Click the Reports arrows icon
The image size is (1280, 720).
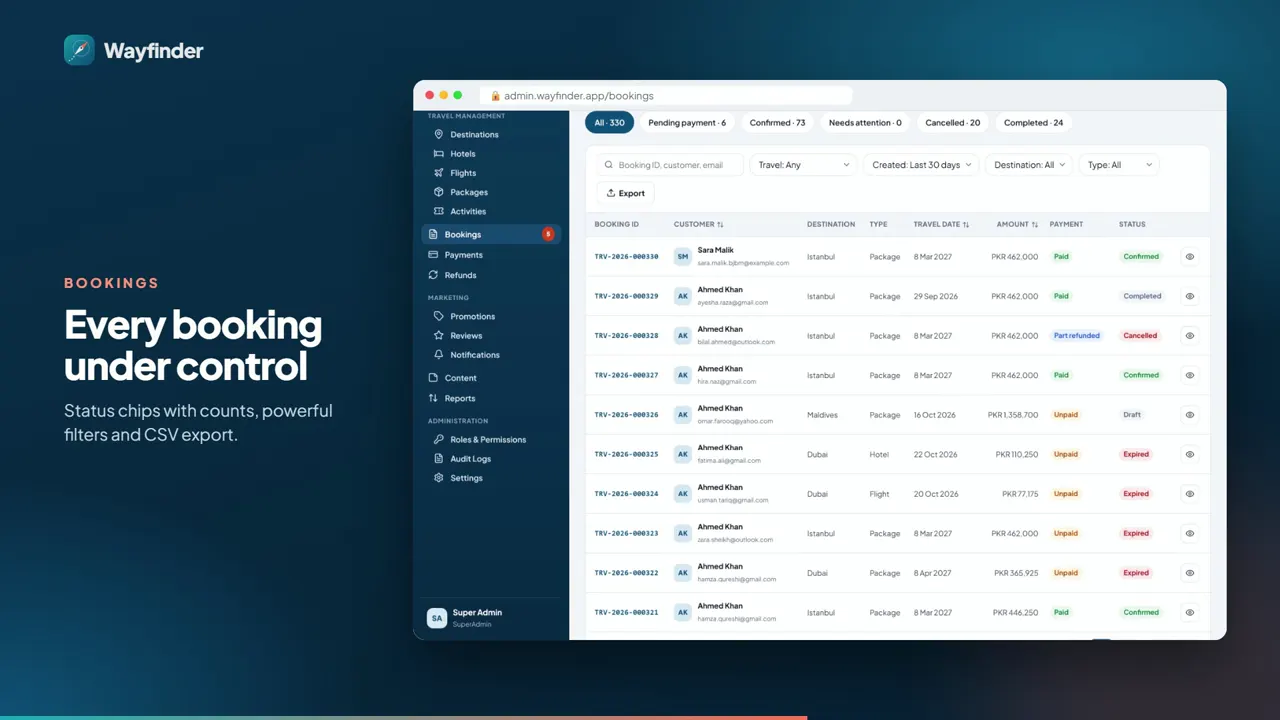(433, 398)
